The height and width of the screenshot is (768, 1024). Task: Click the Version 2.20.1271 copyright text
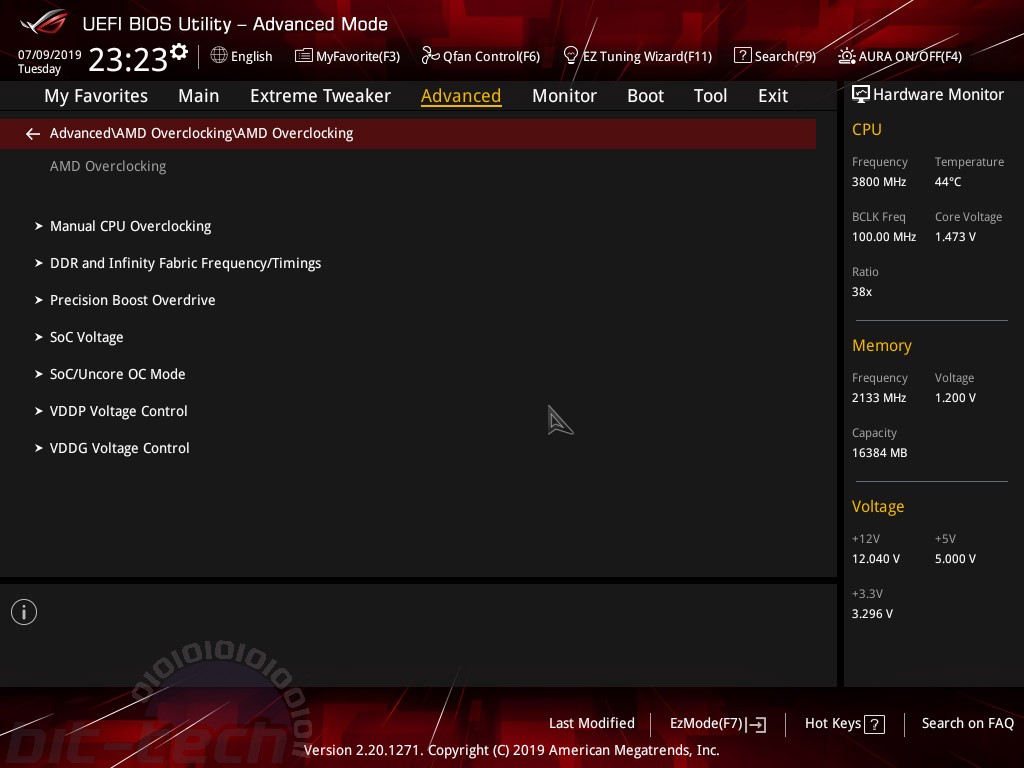[x=511, y=750]
